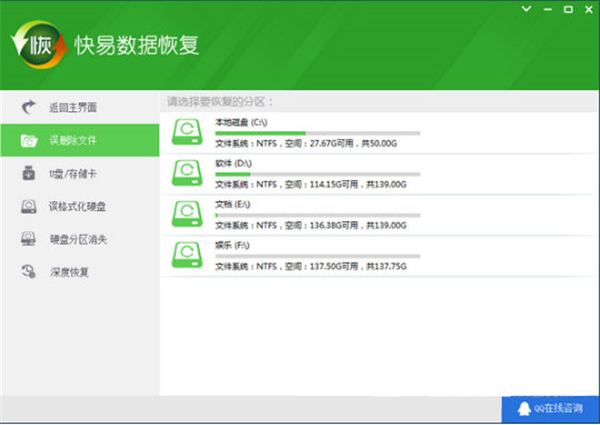Click the folder icon beside 误删除文件

30,141
